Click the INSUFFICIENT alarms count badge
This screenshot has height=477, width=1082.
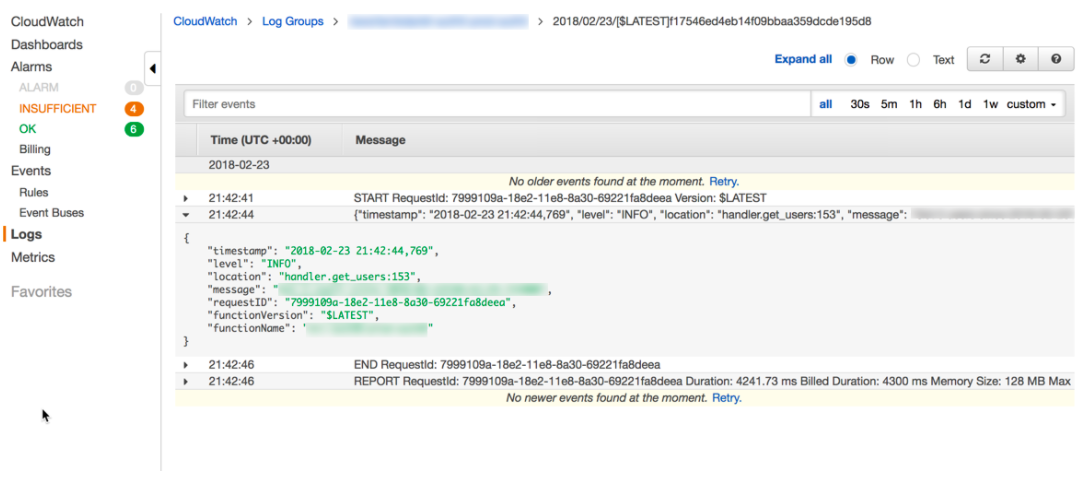[133, 108]
